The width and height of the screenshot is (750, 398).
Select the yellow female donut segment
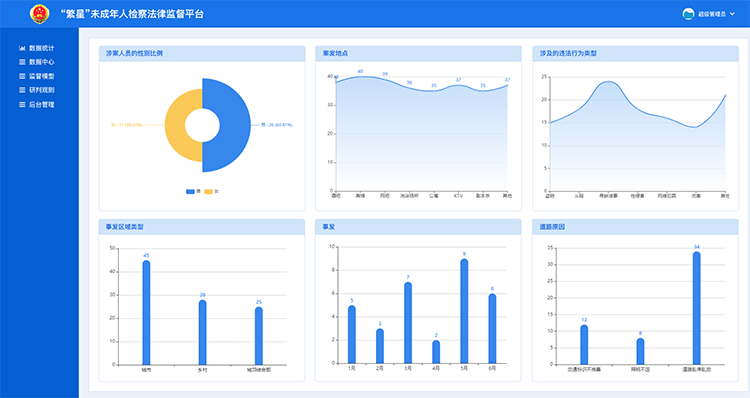(176, 125)
